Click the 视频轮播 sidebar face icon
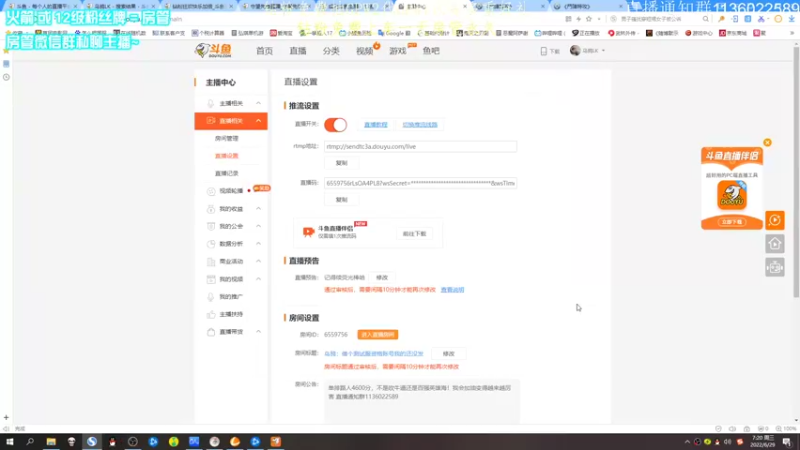This screenshot has height=450, width=800. click(x=211, y=191)
